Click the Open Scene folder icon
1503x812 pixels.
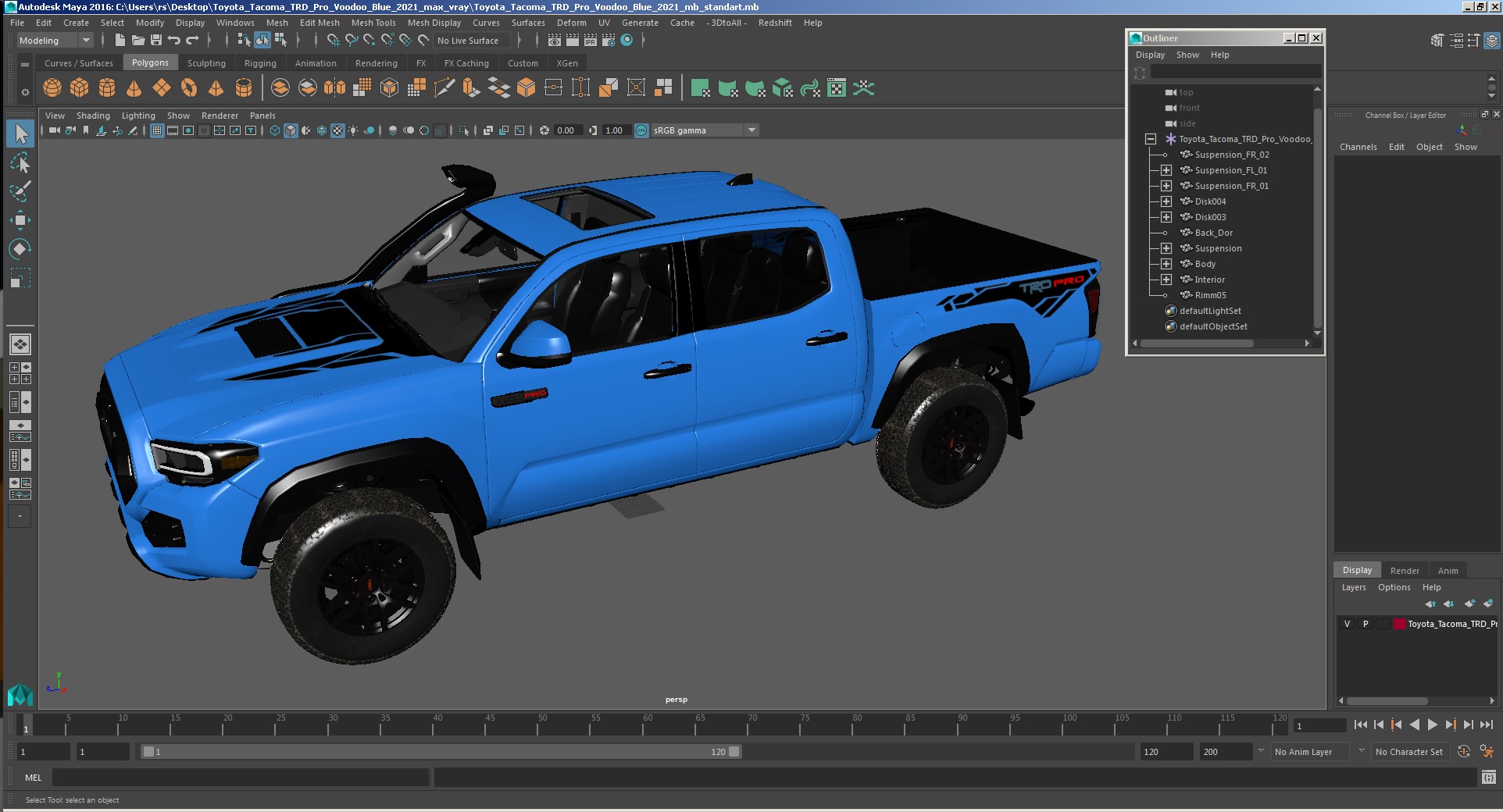(138, 40)
